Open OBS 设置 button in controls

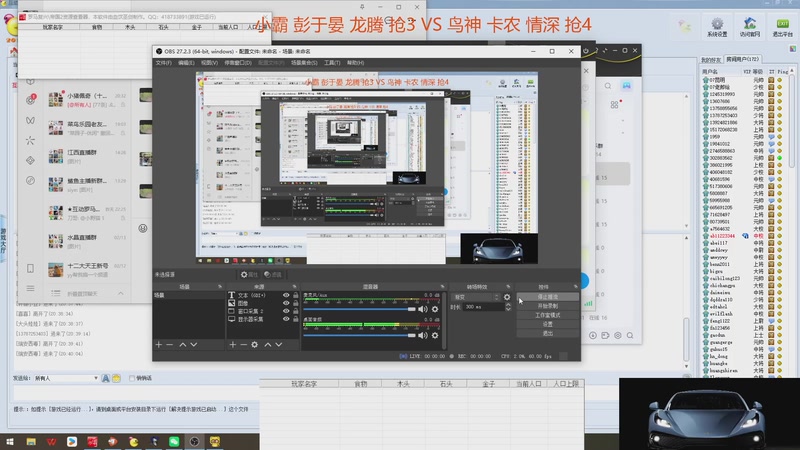pos(548,324)
